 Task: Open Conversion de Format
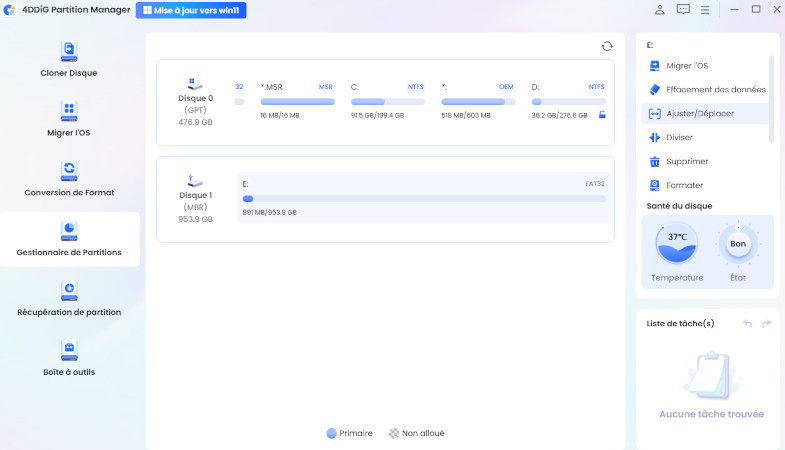pyautogui.click(x=69, y=179)
